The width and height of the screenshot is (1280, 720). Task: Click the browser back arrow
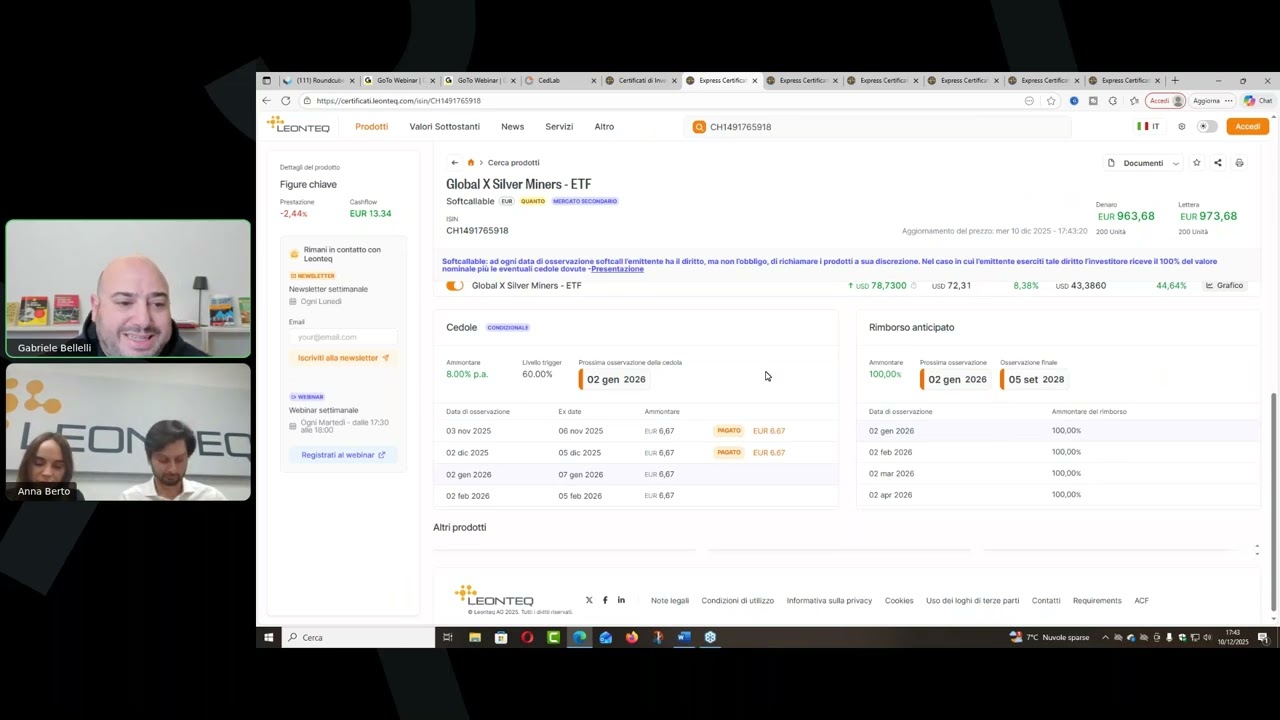[266, 101]
